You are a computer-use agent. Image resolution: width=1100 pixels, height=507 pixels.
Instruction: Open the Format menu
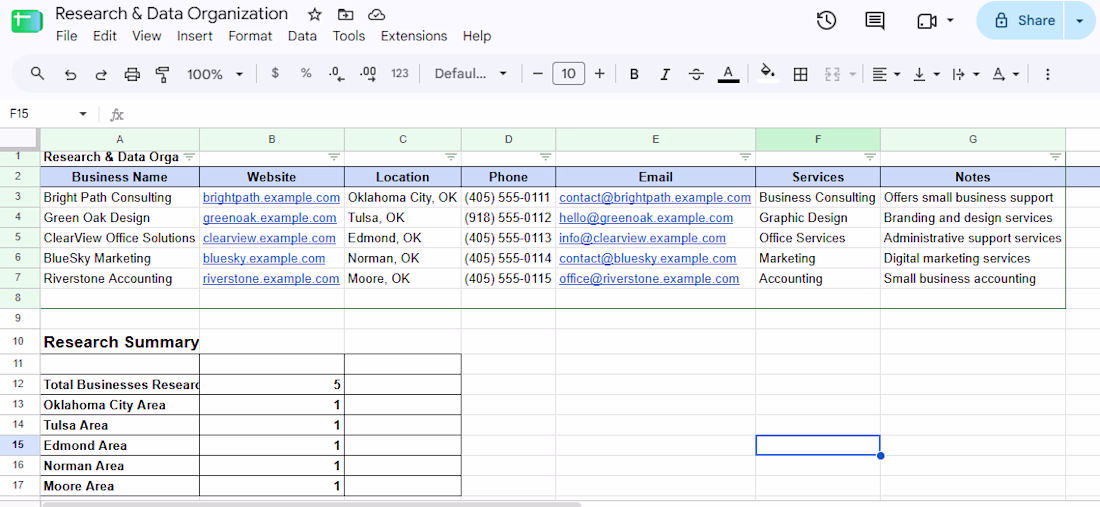[250, 36]
